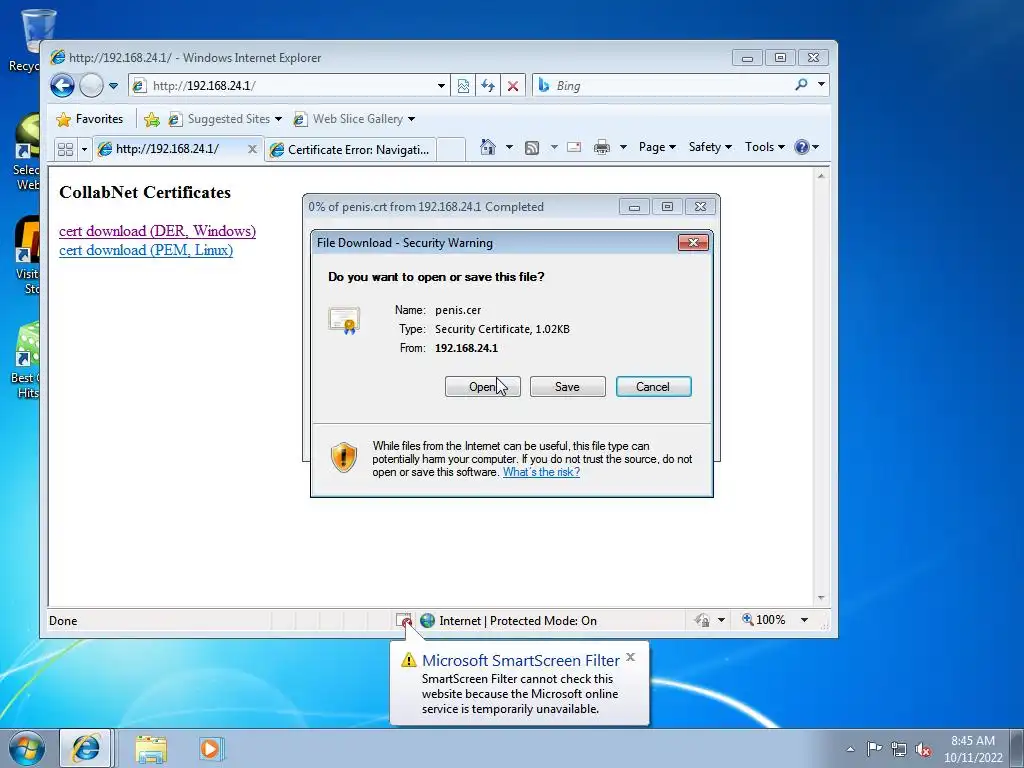Click the Refresh icon in address bar
The image size is (1024, 768).
point(488,86)
